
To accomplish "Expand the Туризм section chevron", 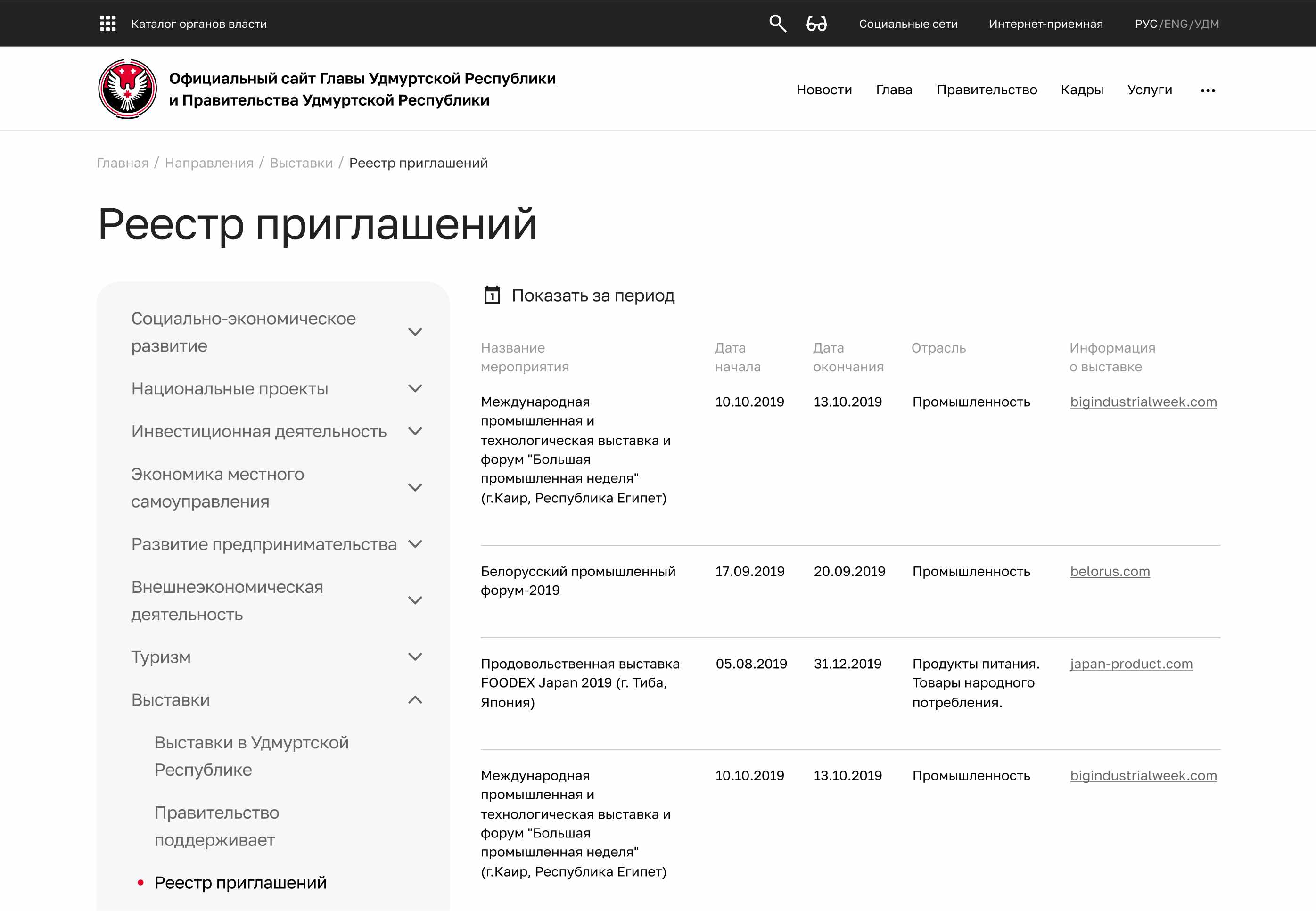I will 415,657.
